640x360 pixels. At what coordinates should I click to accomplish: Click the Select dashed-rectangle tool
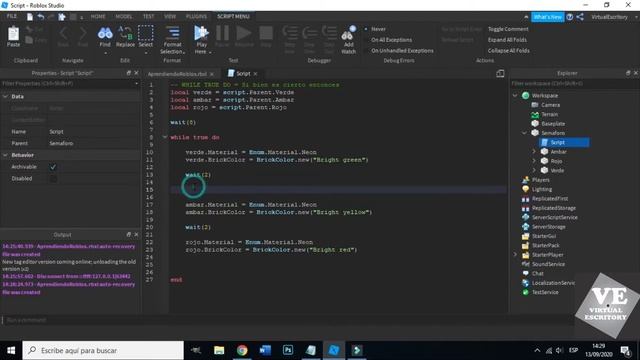[x=146, y=33]
